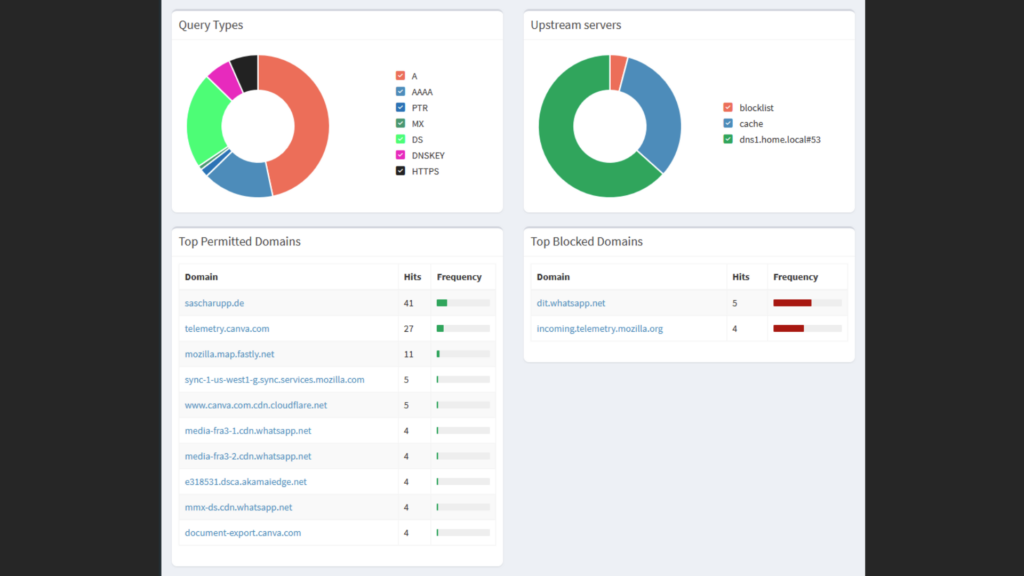Uncheck dns1.home.local#53 upstream server
This screenshot has height=576, width=1024.
tap(728, 139)
